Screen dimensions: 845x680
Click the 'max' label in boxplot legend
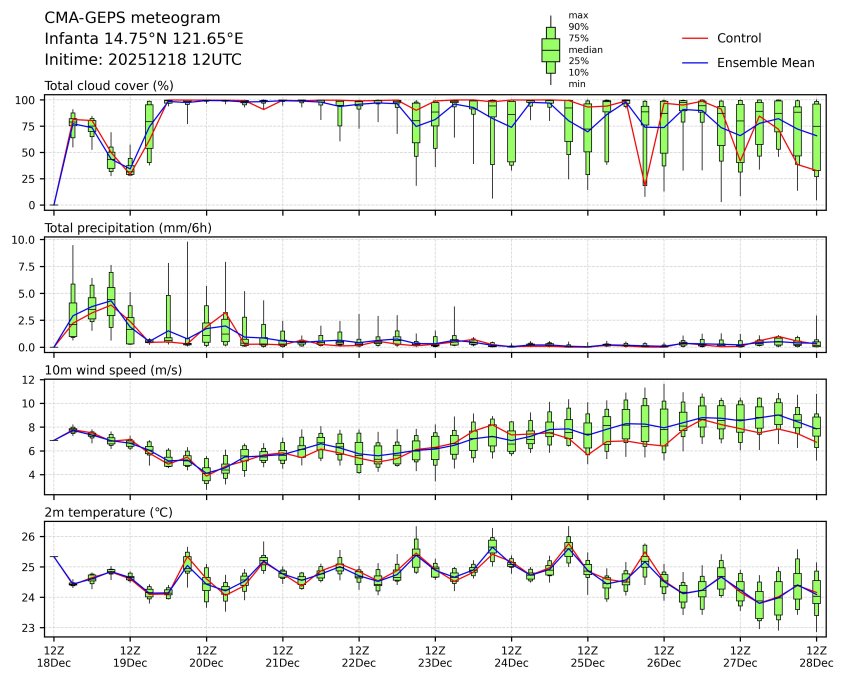(576, 15)
